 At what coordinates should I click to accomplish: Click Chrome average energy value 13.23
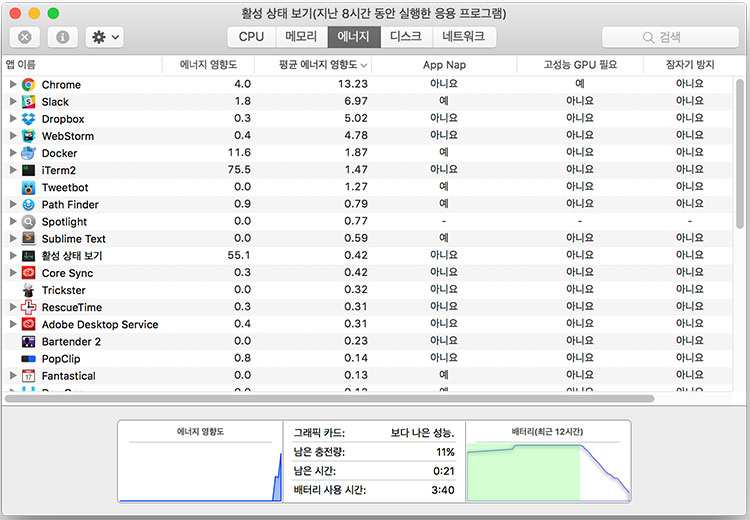pyautogui.click(x=353, y=84)
